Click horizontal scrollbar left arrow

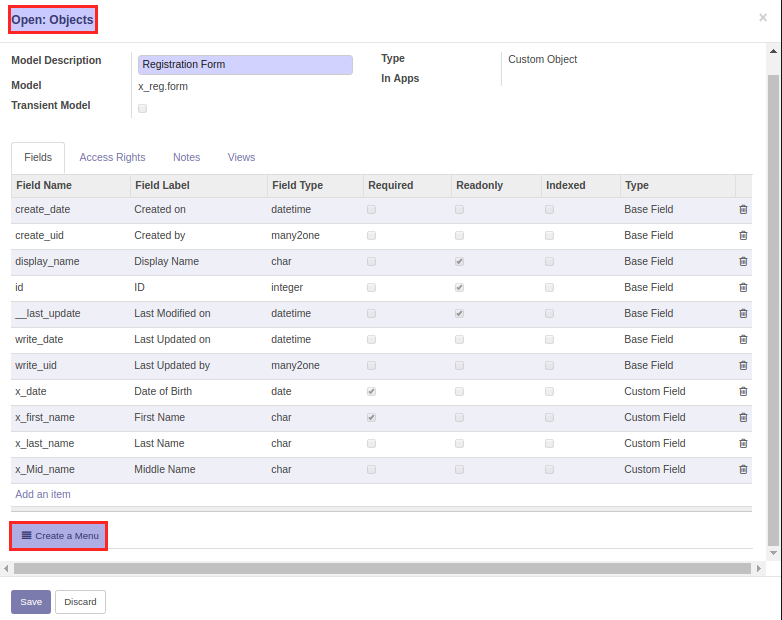pos(6,569)
